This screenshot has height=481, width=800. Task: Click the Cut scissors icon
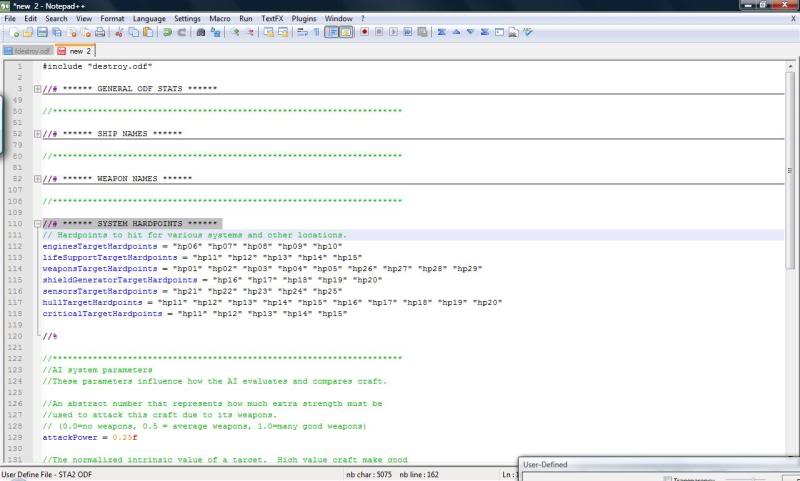[119, 33]
